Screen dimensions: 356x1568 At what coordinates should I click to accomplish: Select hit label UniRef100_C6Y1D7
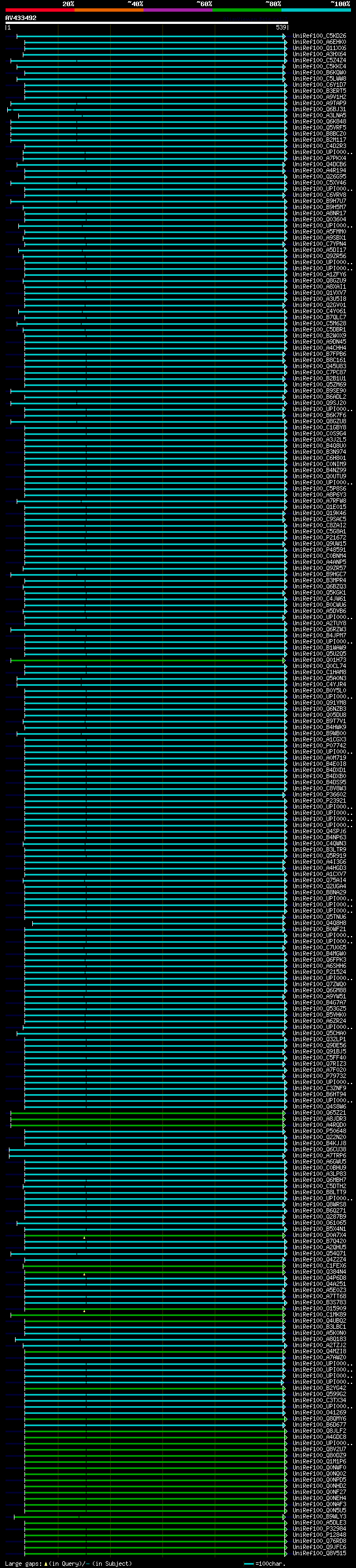[319, 85]
